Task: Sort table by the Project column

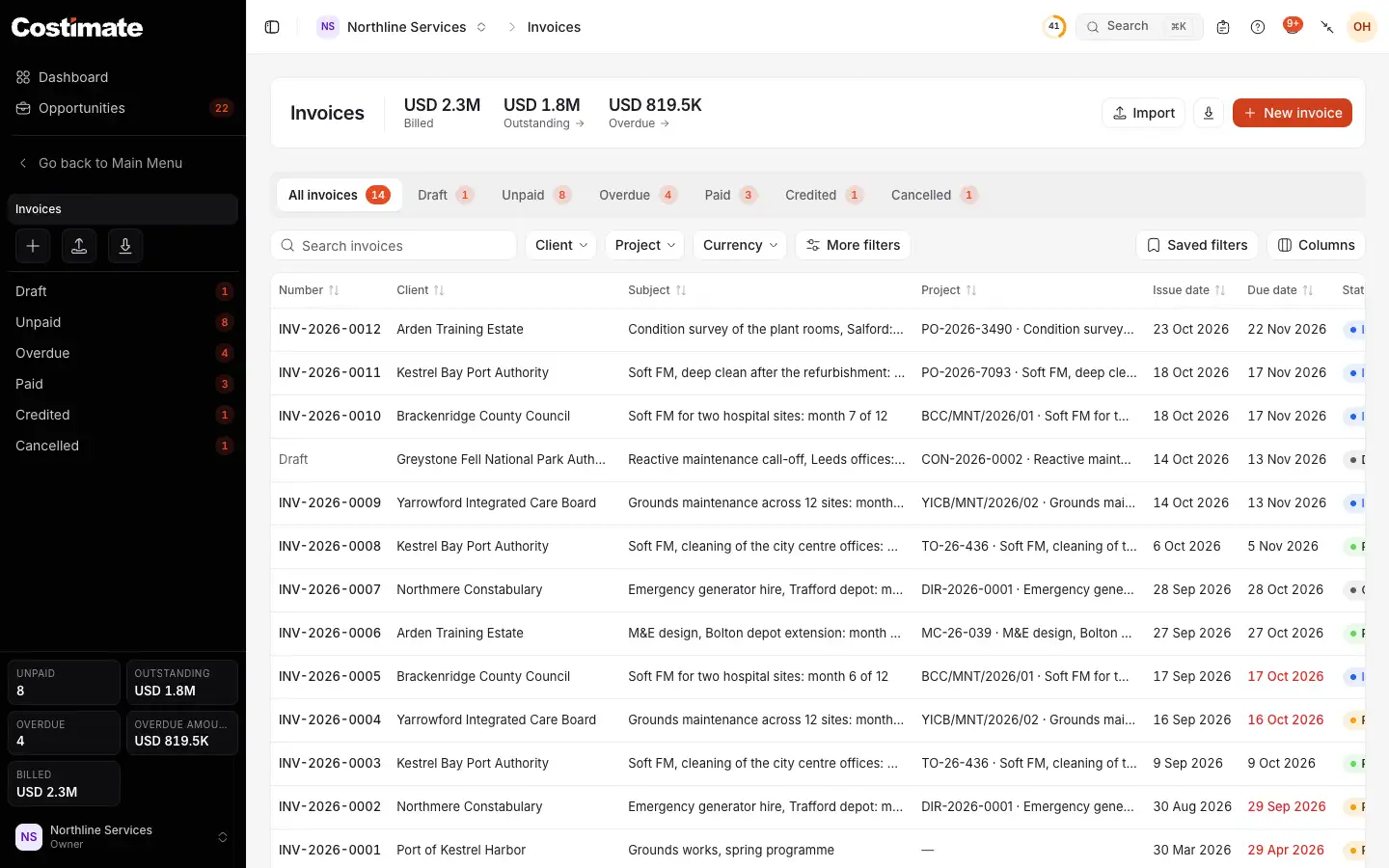Action: point(949,290)
